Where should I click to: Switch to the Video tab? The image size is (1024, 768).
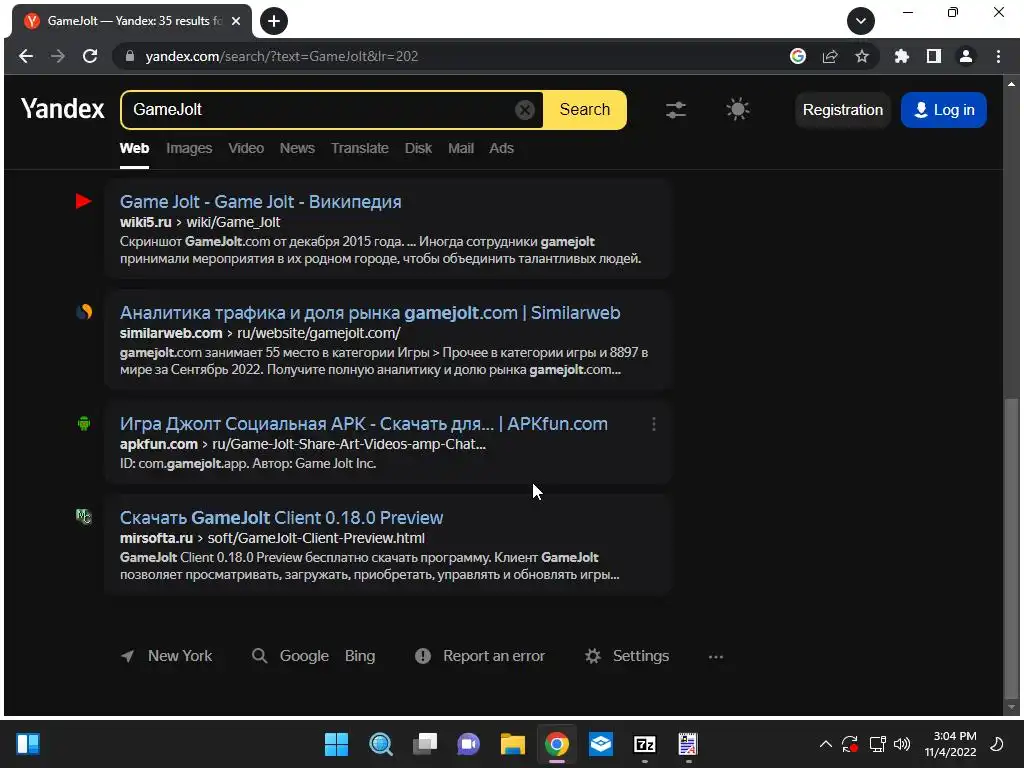[246, 148]
